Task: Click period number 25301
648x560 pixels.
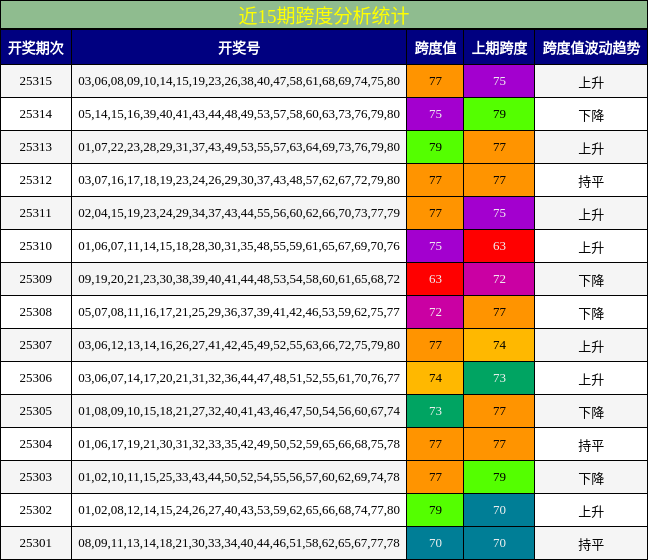Action: click(36, 543)
